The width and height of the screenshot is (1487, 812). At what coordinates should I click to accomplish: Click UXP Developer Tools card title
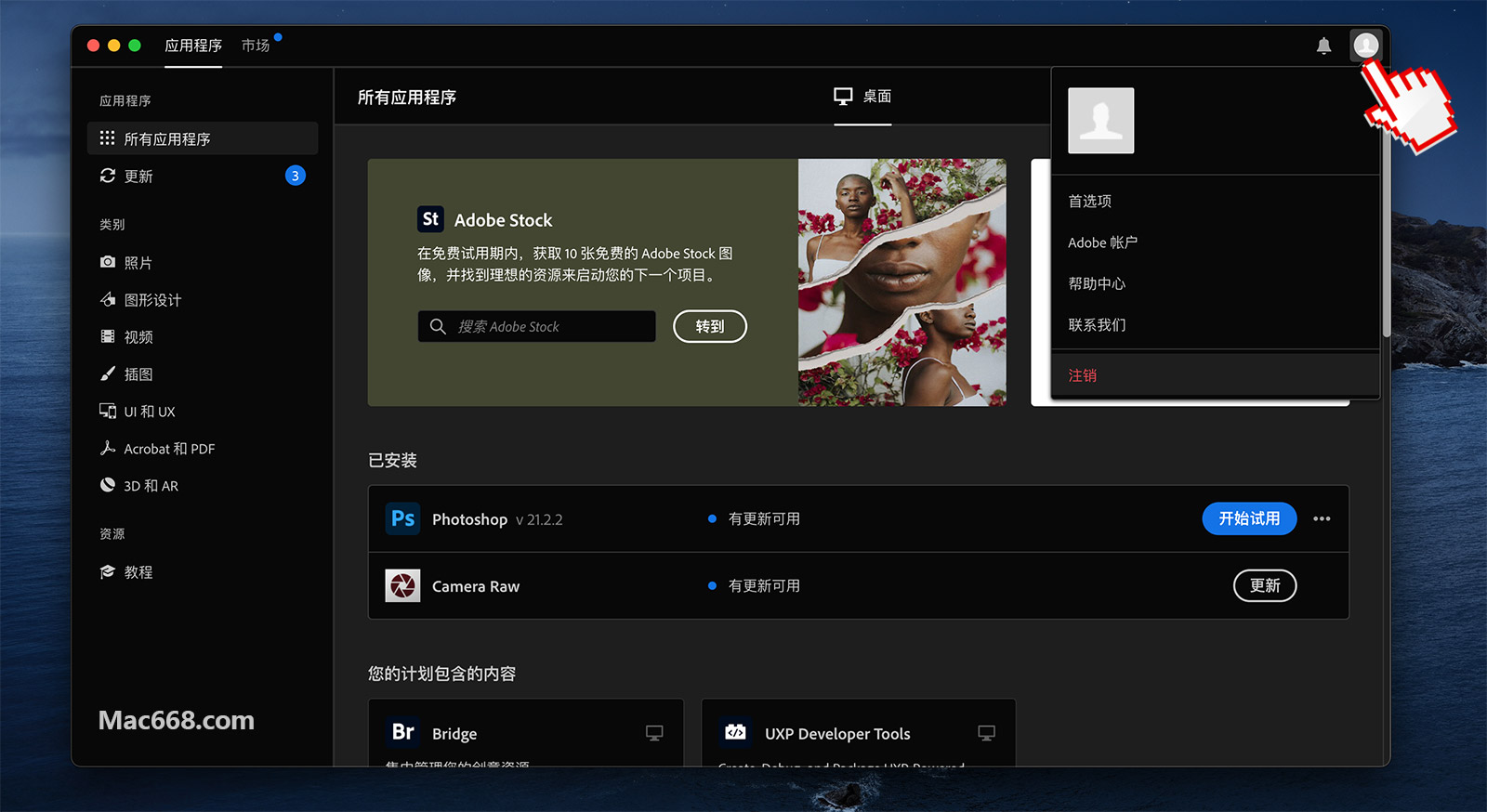[837, 734]
